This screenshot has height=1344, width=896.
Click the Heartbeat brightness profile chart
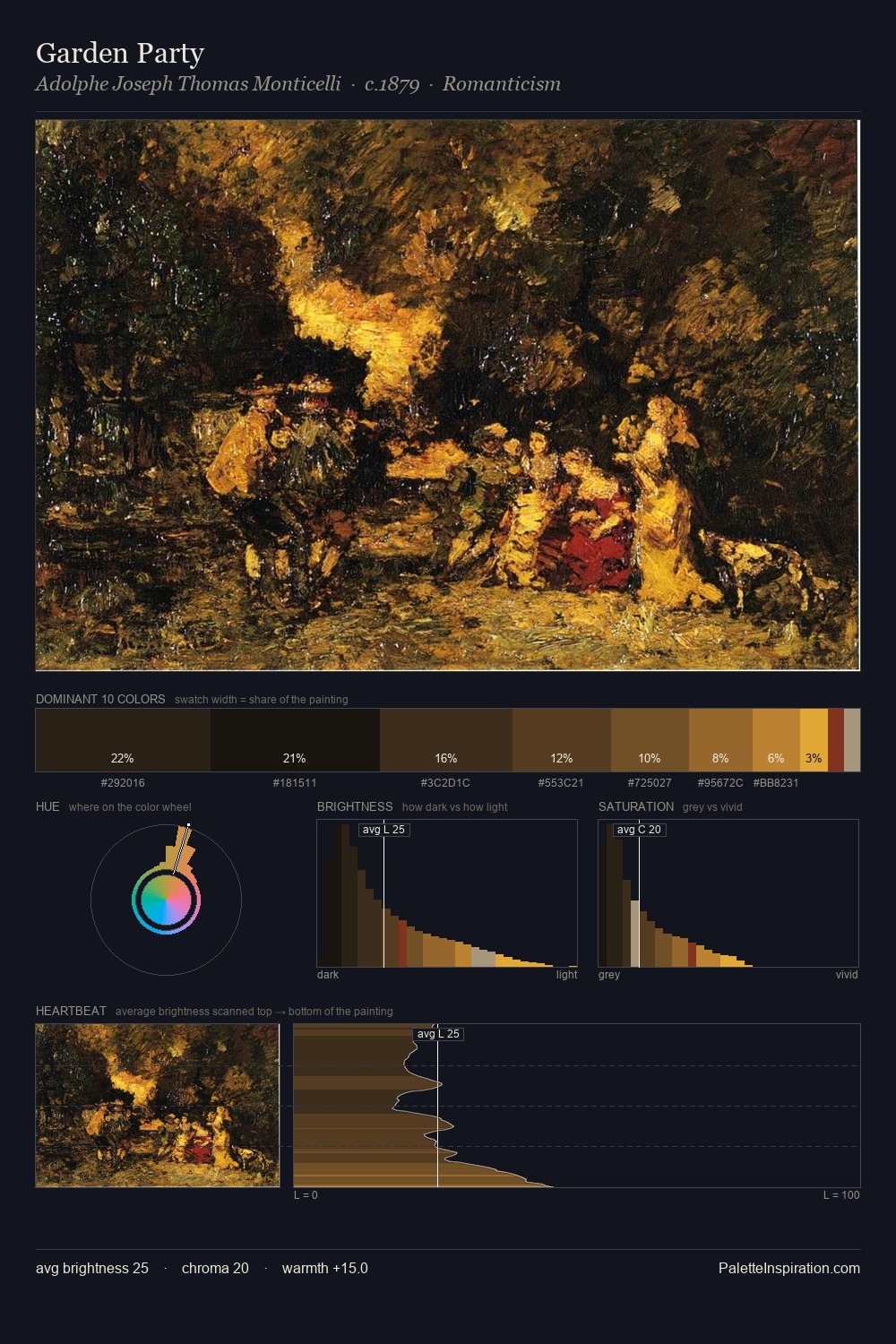coord(577,1106)
